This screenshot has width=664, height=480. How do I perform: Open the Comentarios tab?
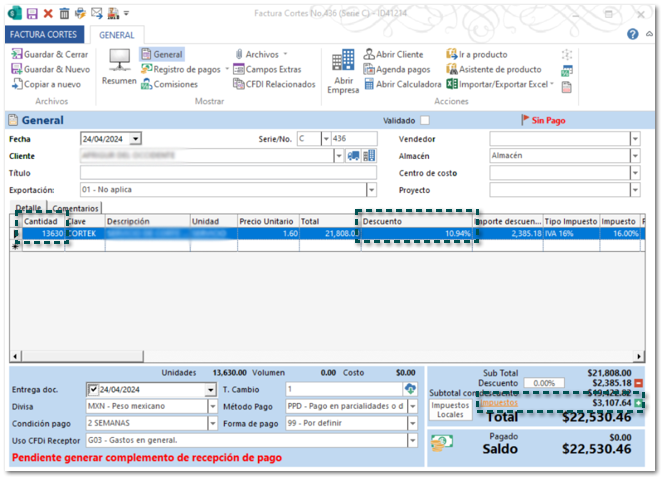[x=75, y=207]
